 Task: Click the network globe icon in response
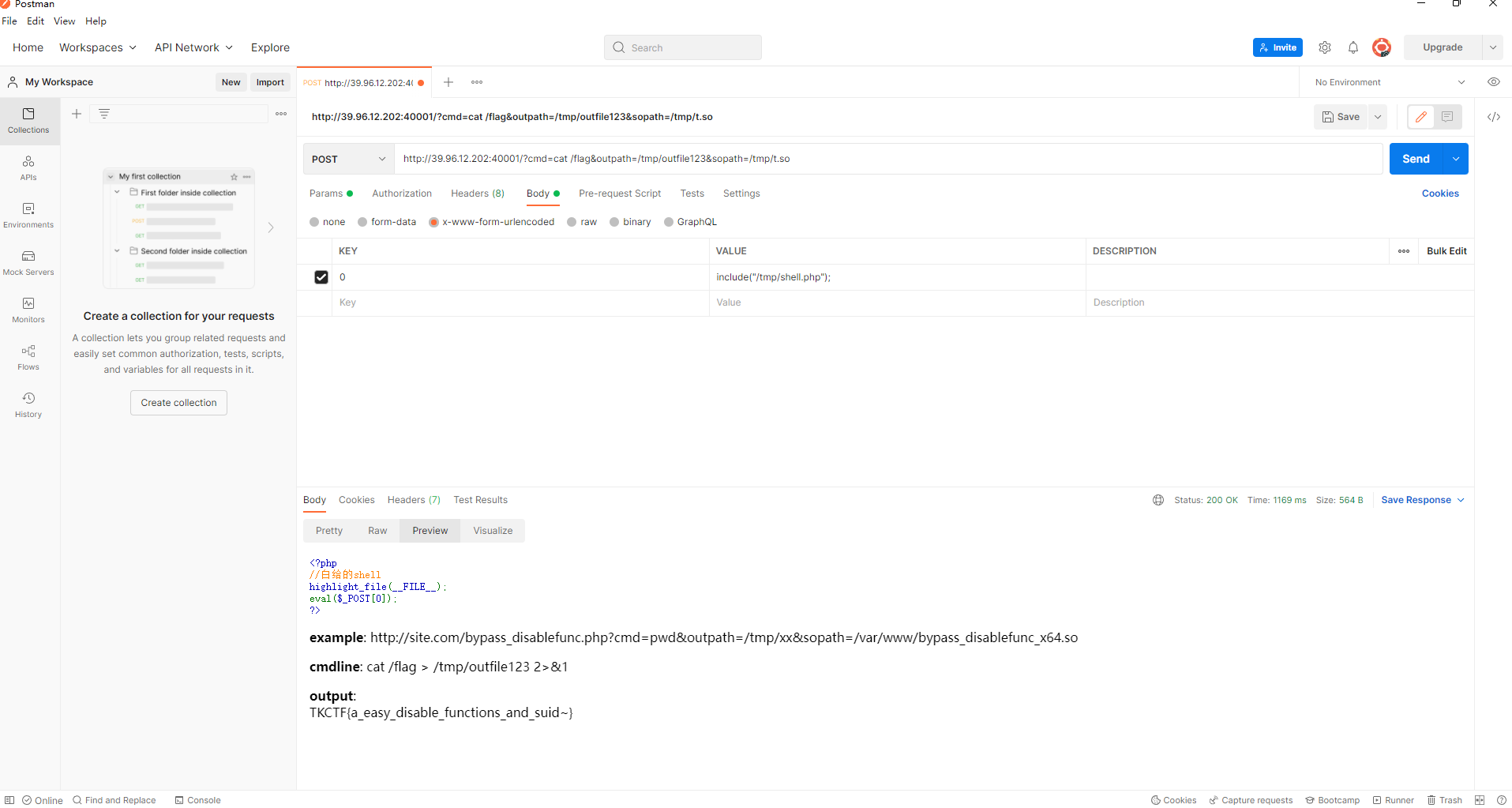[x=1158, y=500]
